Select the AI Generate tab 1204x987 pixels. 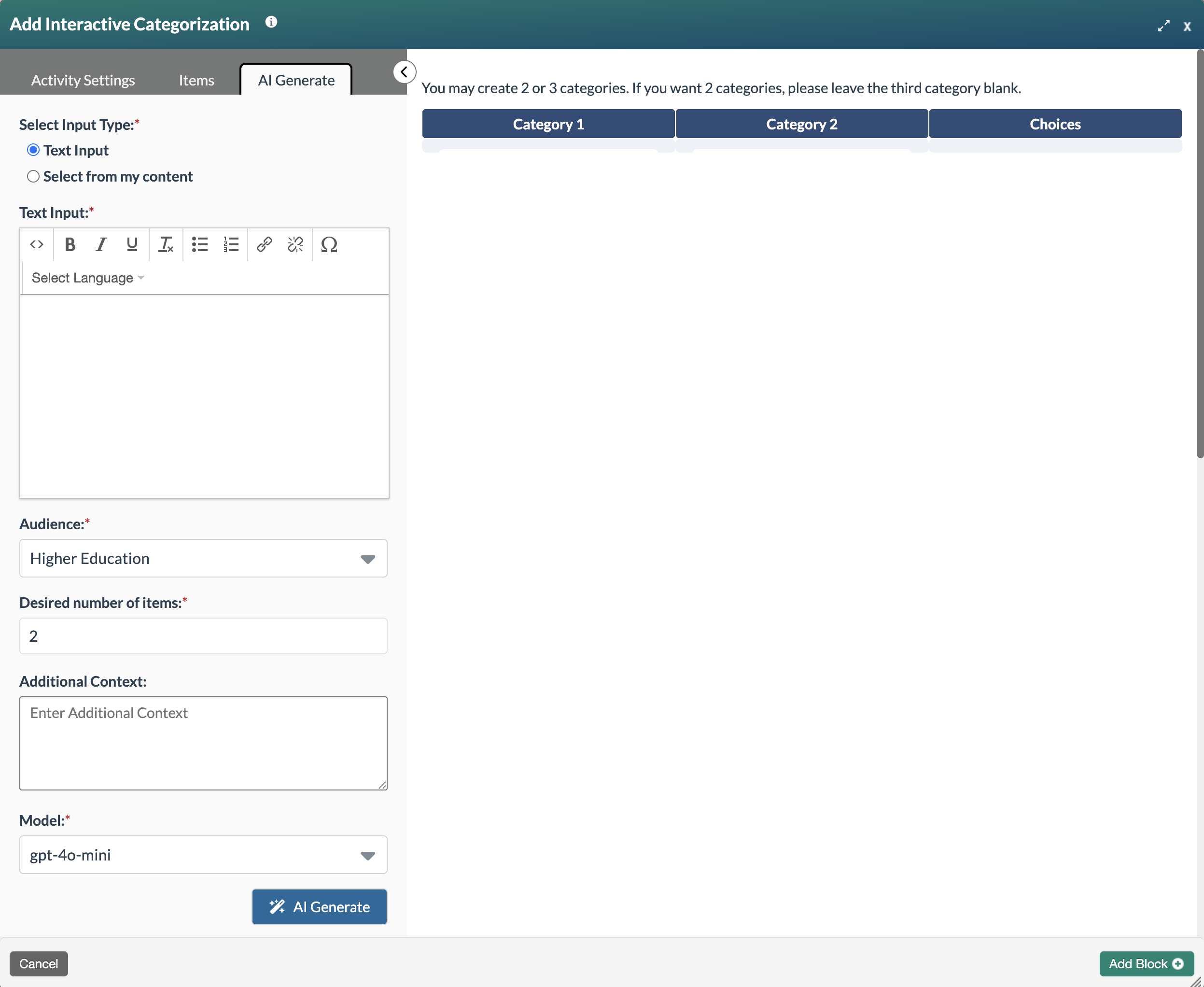tap(296, 80)
